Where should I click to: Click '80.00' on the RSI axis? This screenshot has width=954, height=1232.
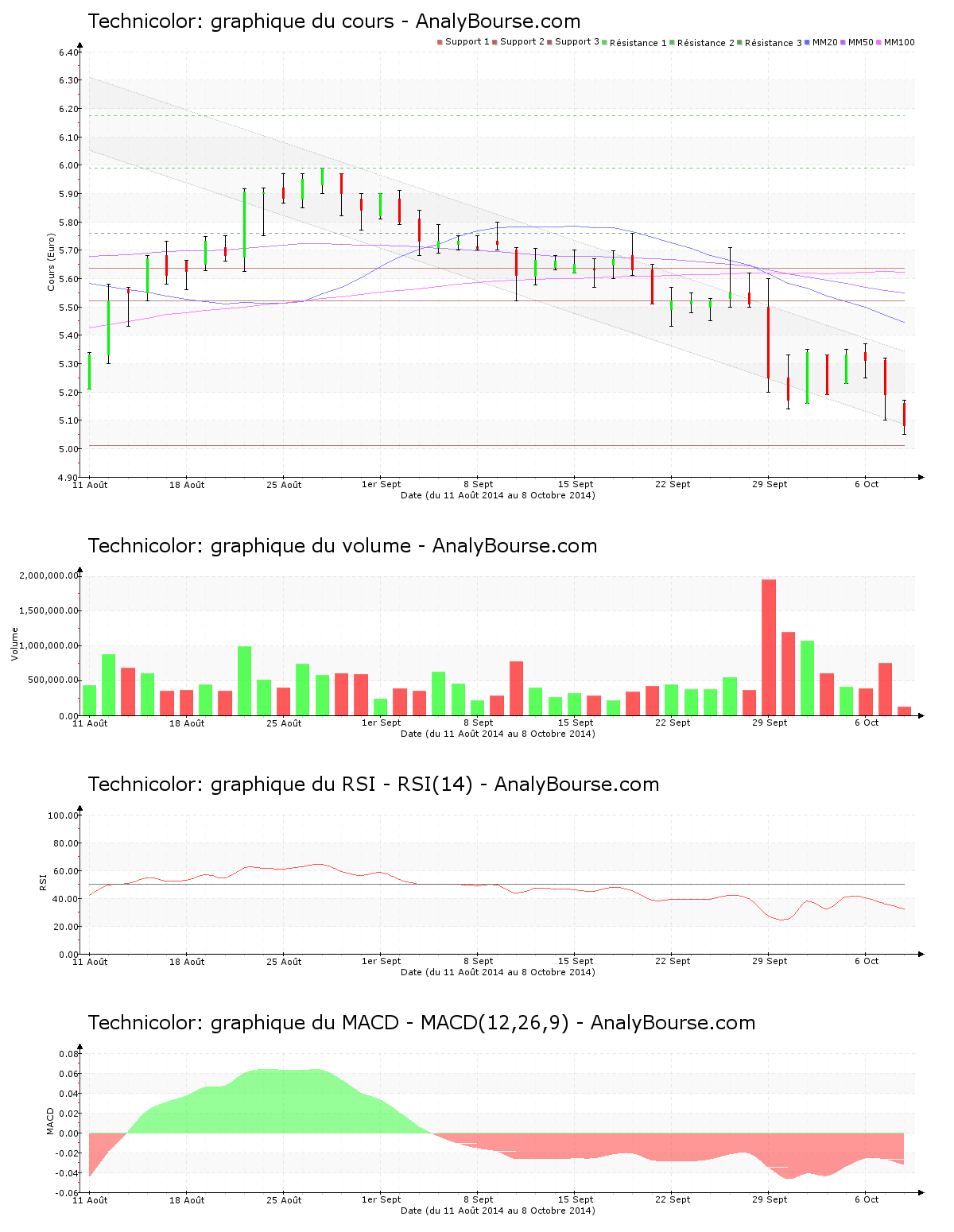click(66, 843)
